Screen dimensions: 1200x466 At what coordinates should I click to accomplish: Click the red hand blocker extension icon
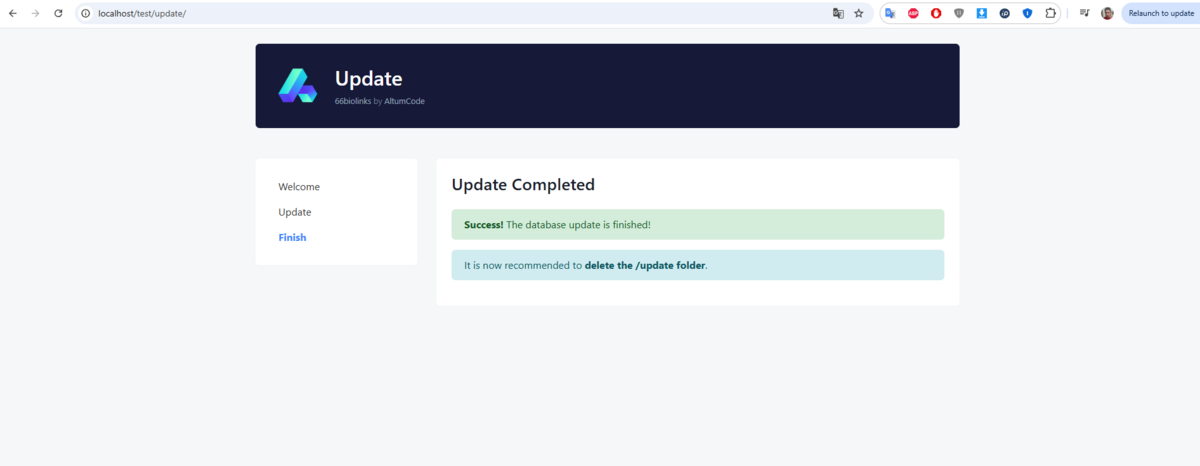(936, 13)
